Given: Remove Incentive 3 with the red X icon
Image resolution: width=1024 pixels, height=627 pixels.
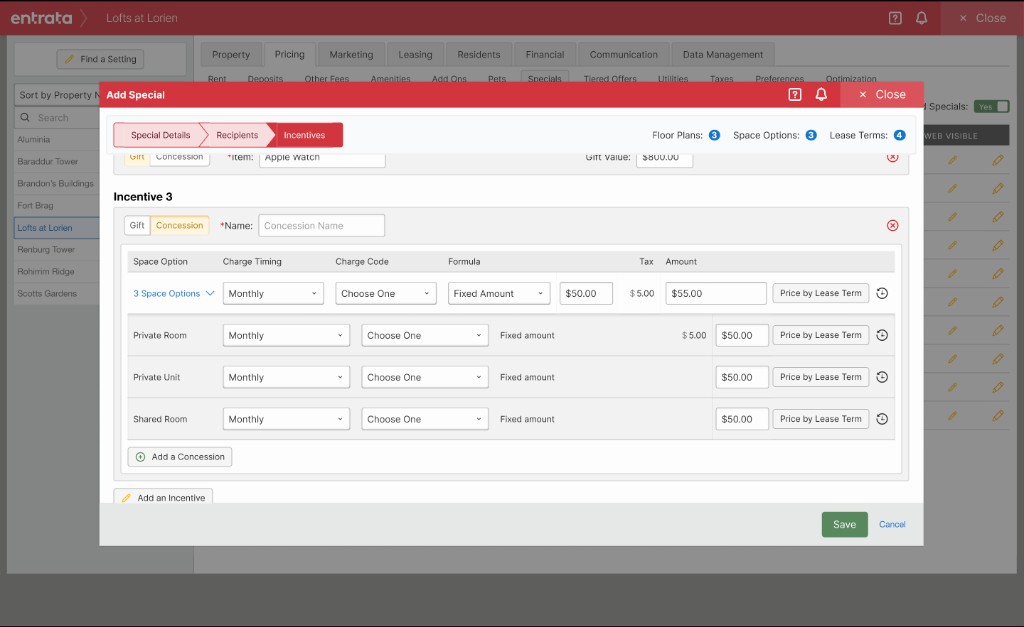Looking at the screenshot, I should click(892, 225).
